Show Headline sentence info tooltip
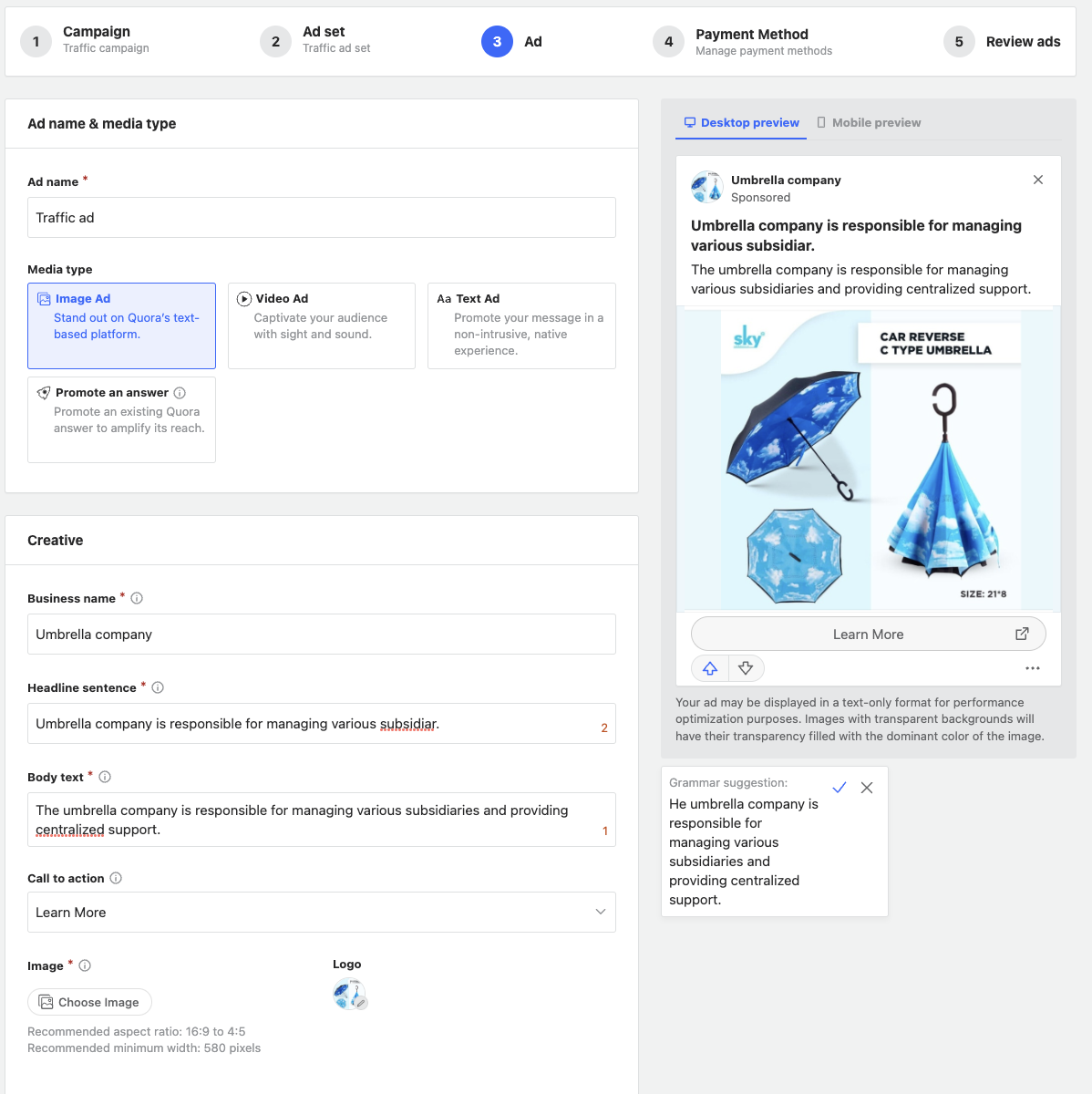This screenshot has height=1094, width=1092. coord(158,687)
